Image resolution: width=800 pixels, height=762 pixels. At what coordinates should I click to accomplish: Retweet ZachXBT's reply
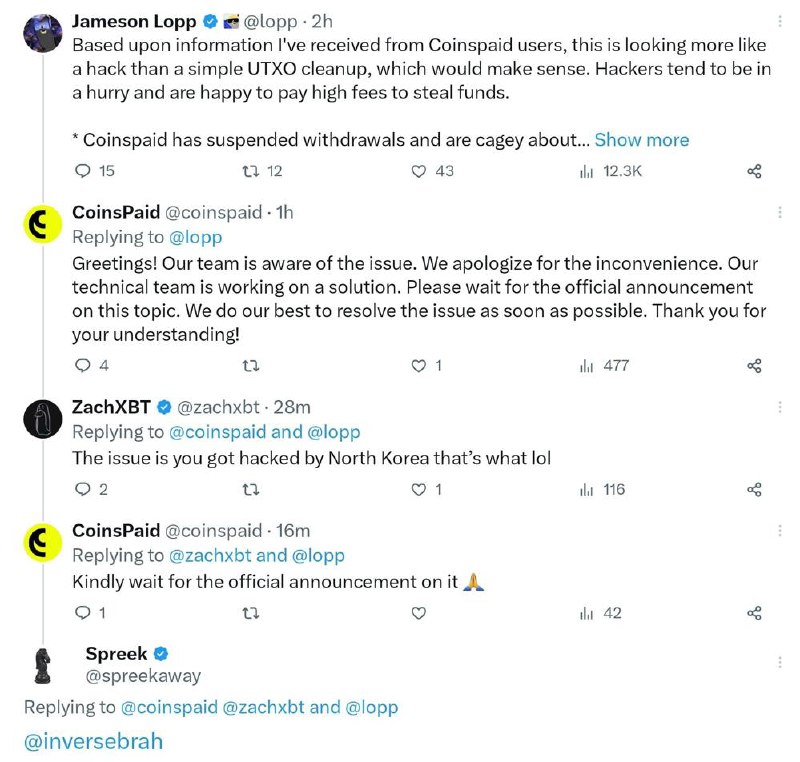pos(250,490)
